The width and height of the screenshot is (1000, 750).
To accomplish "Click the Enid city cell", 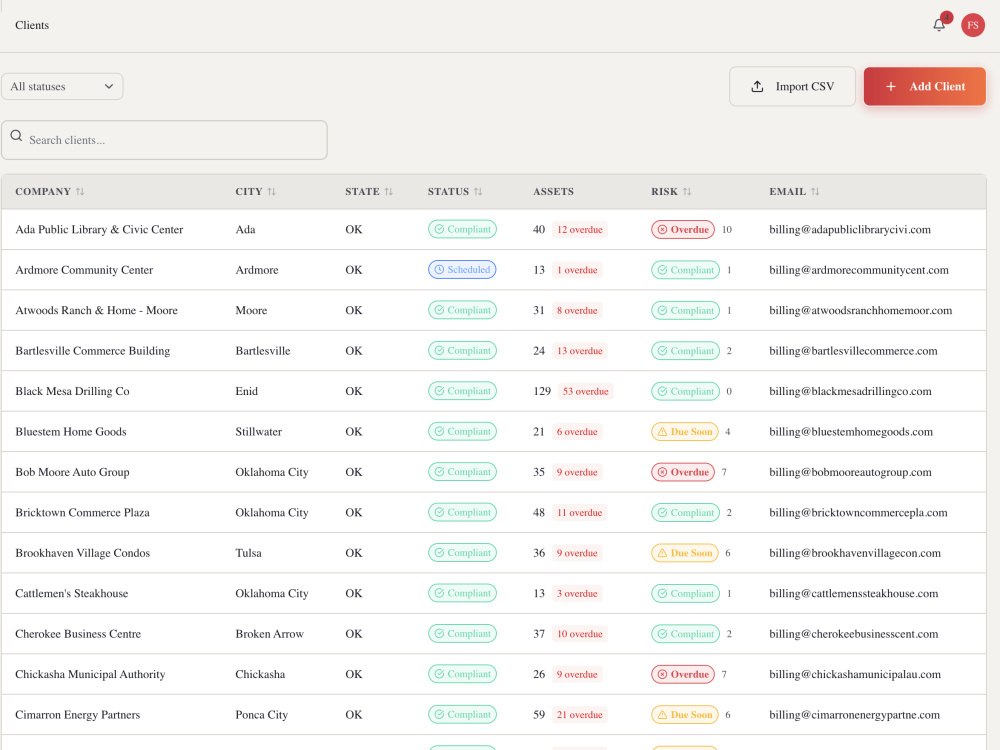I will tap(246, 391).
